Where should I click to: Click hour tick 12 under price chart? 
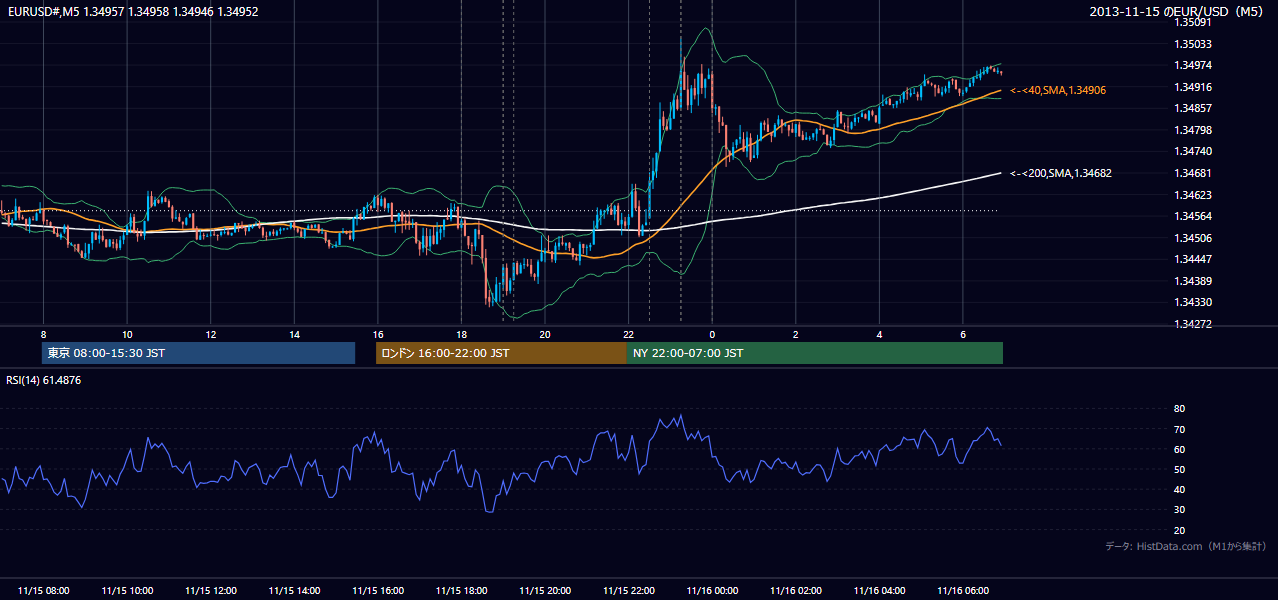pyautogui.click(x=210, y=334)
